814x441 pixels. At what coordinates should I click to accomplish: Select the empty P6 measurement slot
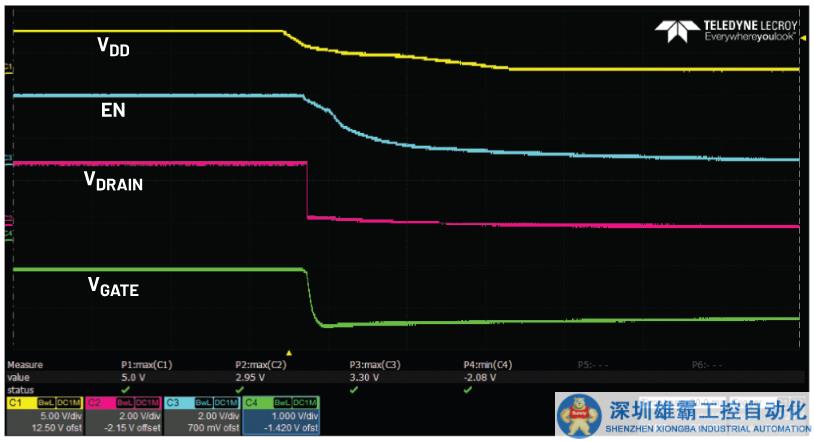[708, 366]
